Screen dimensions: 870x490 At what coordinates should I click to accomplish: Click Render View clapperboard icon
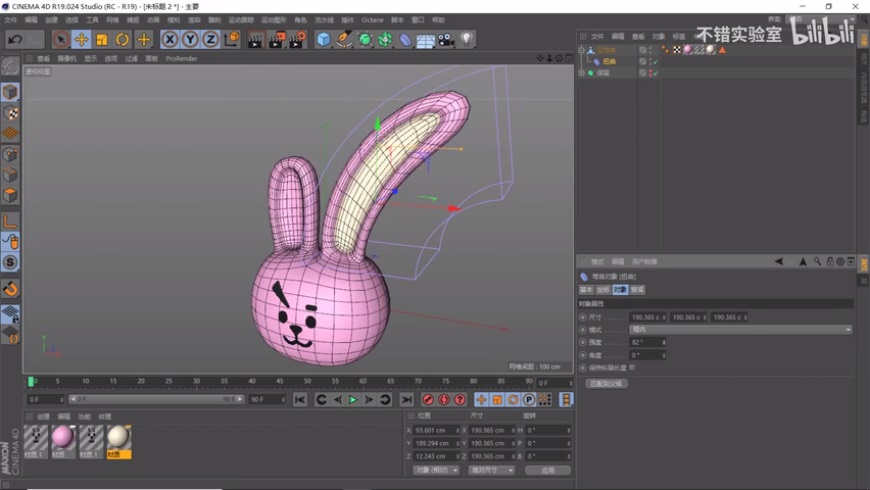tap(255, 39)
